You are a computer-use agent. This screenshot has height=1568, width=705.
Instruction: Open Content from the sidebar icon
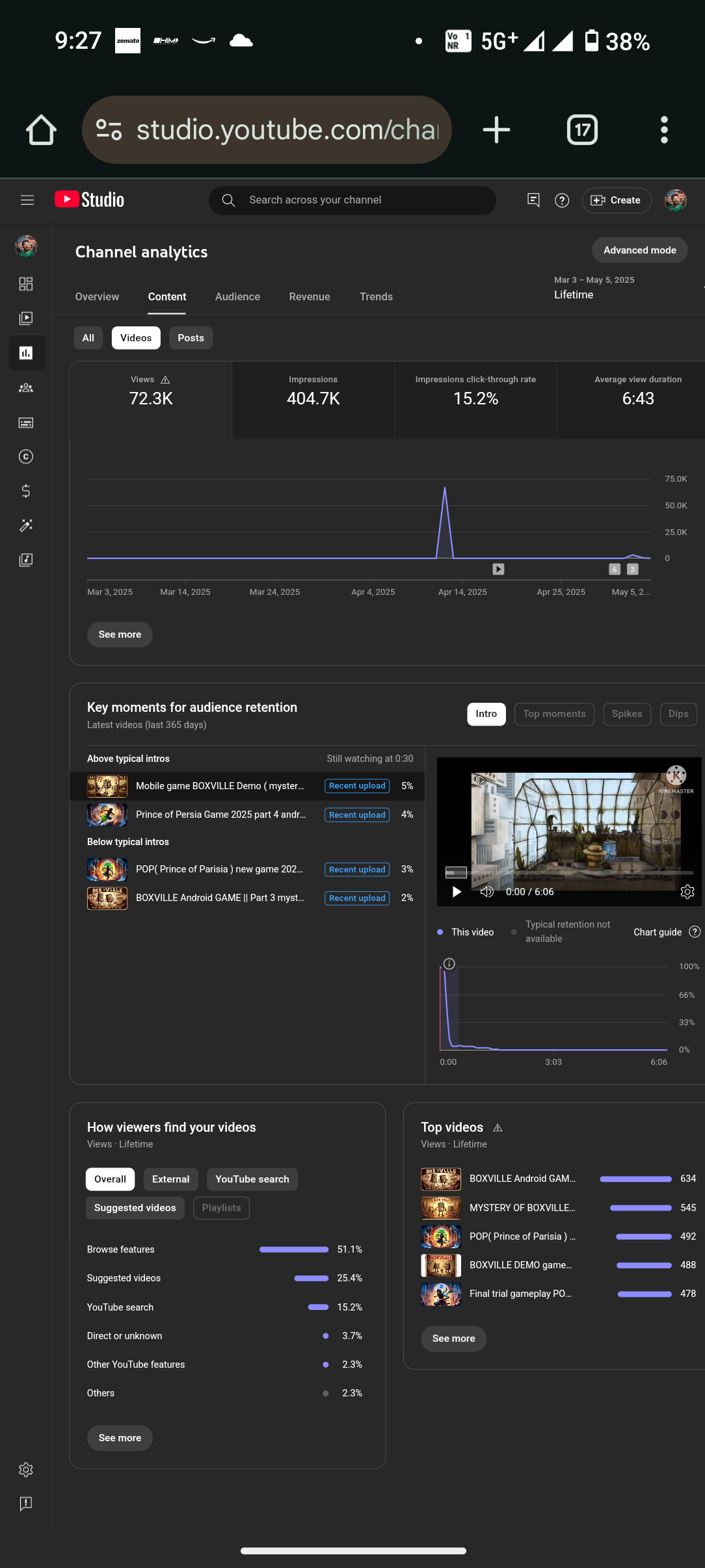(x=26, y=319)
